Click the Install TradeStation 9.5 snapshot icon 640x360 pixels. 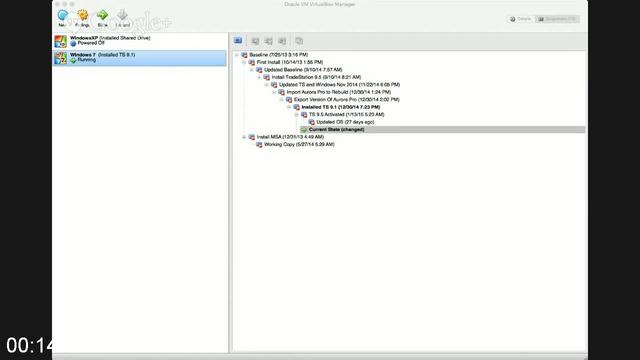tap(267, 77)
